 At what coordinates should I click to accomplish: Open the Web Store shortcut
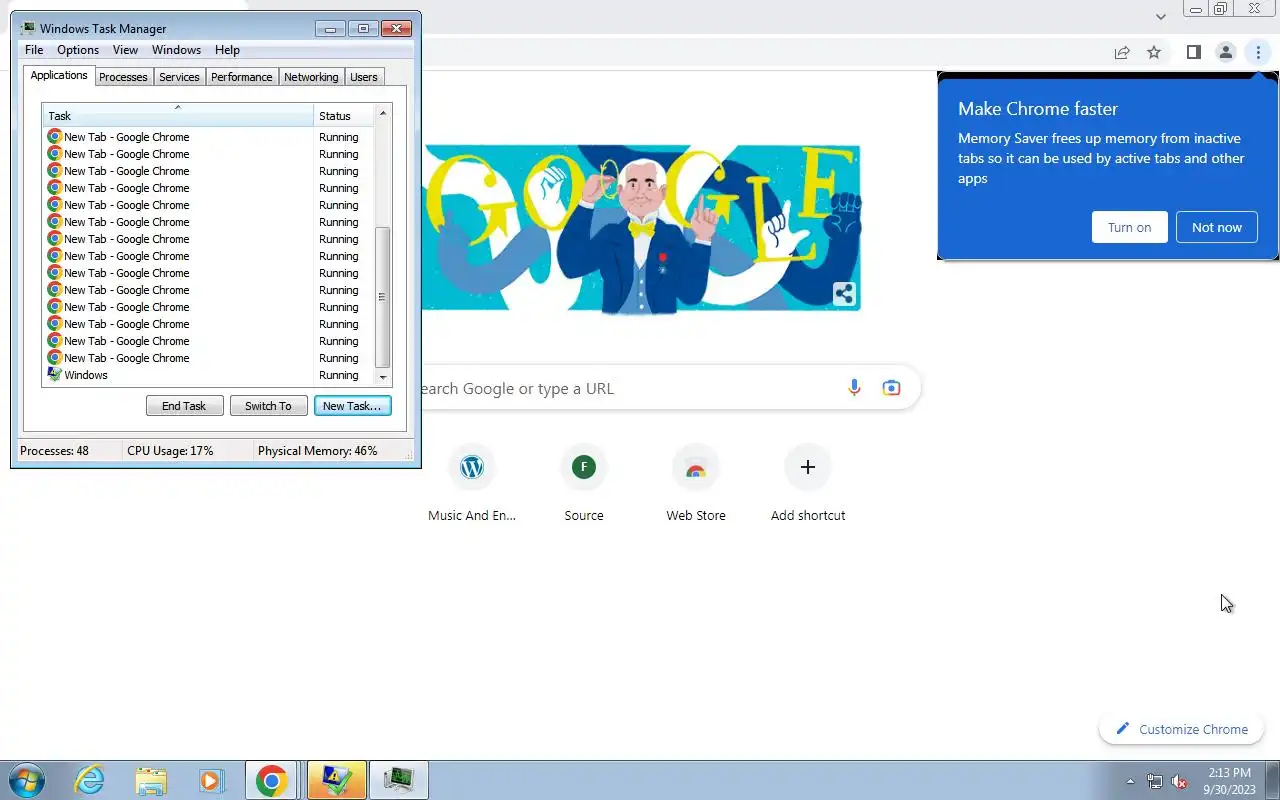click(x=696, y=484)
